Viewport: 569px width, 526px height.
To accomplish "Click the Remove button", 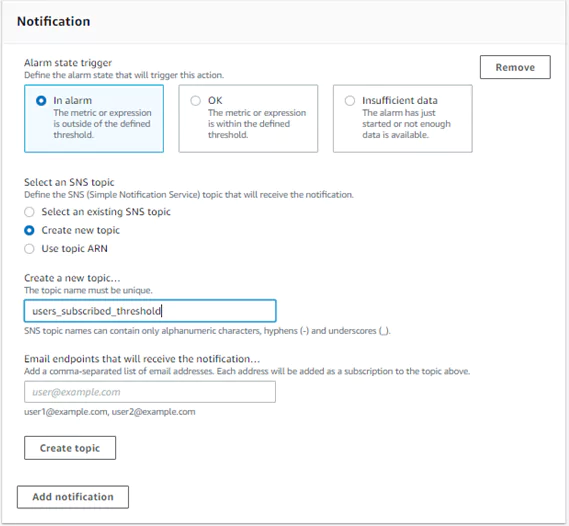I will [x=515, y=67].
